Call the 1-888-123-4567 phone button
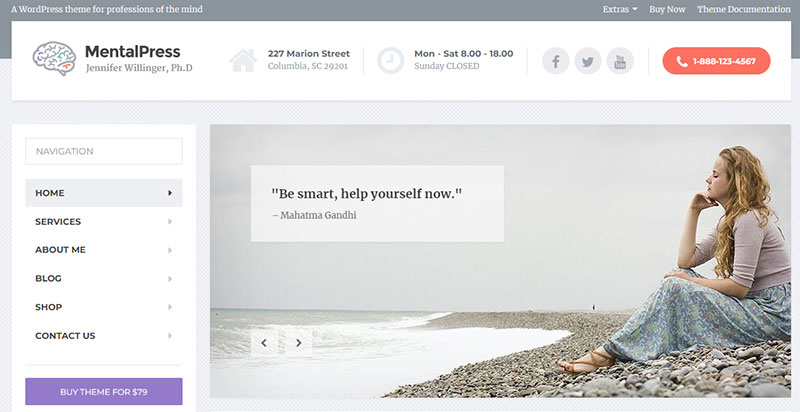The width and height of the screenshot is (800, 412). pos(716,61)
